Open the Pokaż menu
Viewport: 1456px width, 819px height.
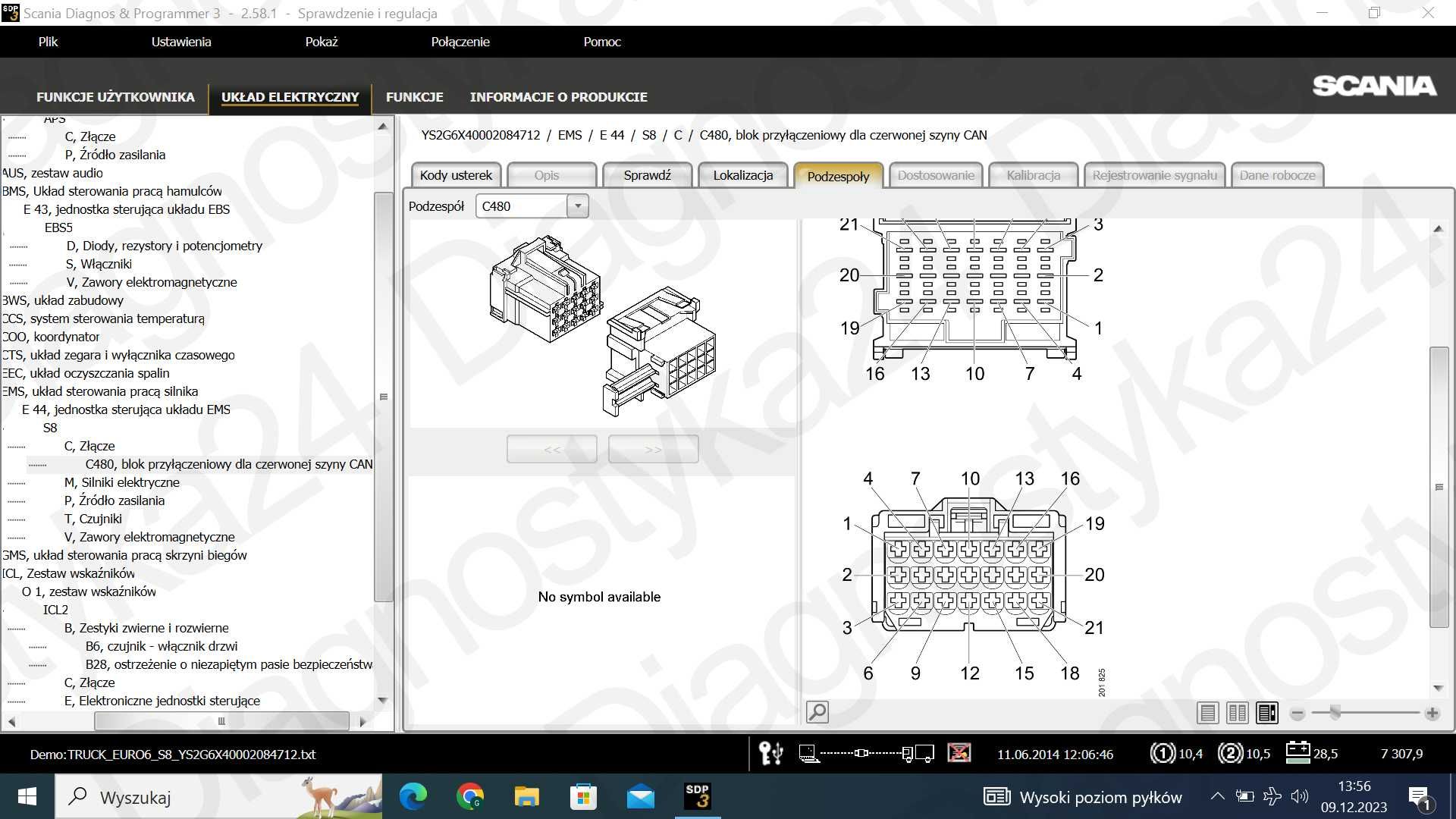tap(322, 42)
